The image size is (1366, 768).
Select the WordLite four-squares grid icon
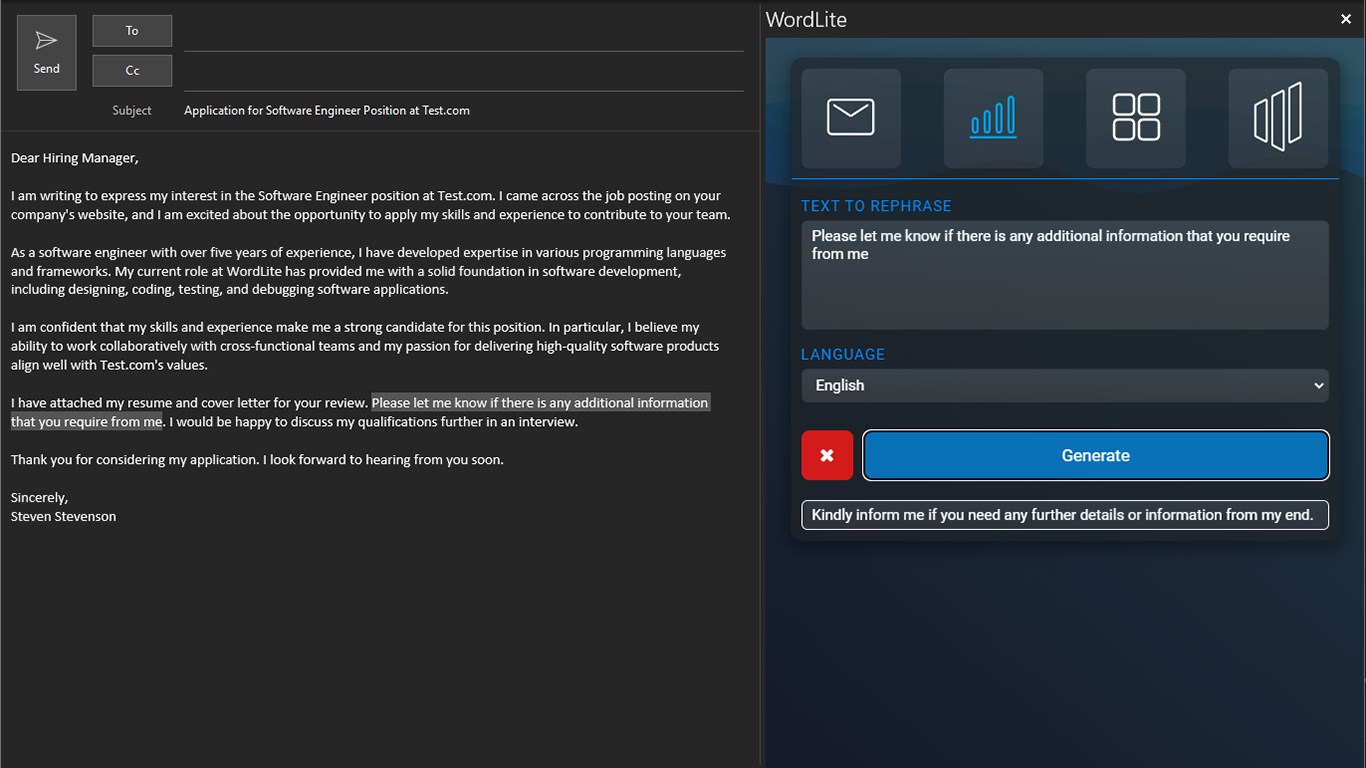coord(1136,118)
